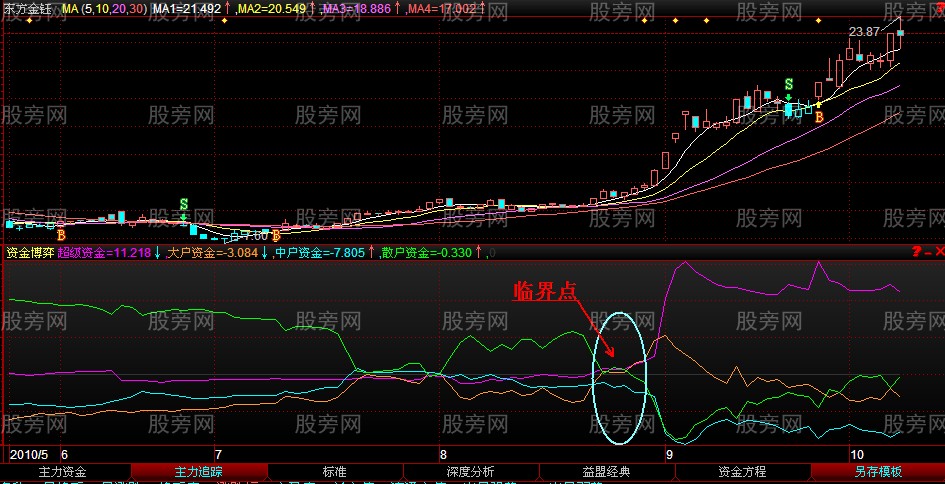
Task: Click the orange B buy marker before October rally
Action: click(819, 117)
